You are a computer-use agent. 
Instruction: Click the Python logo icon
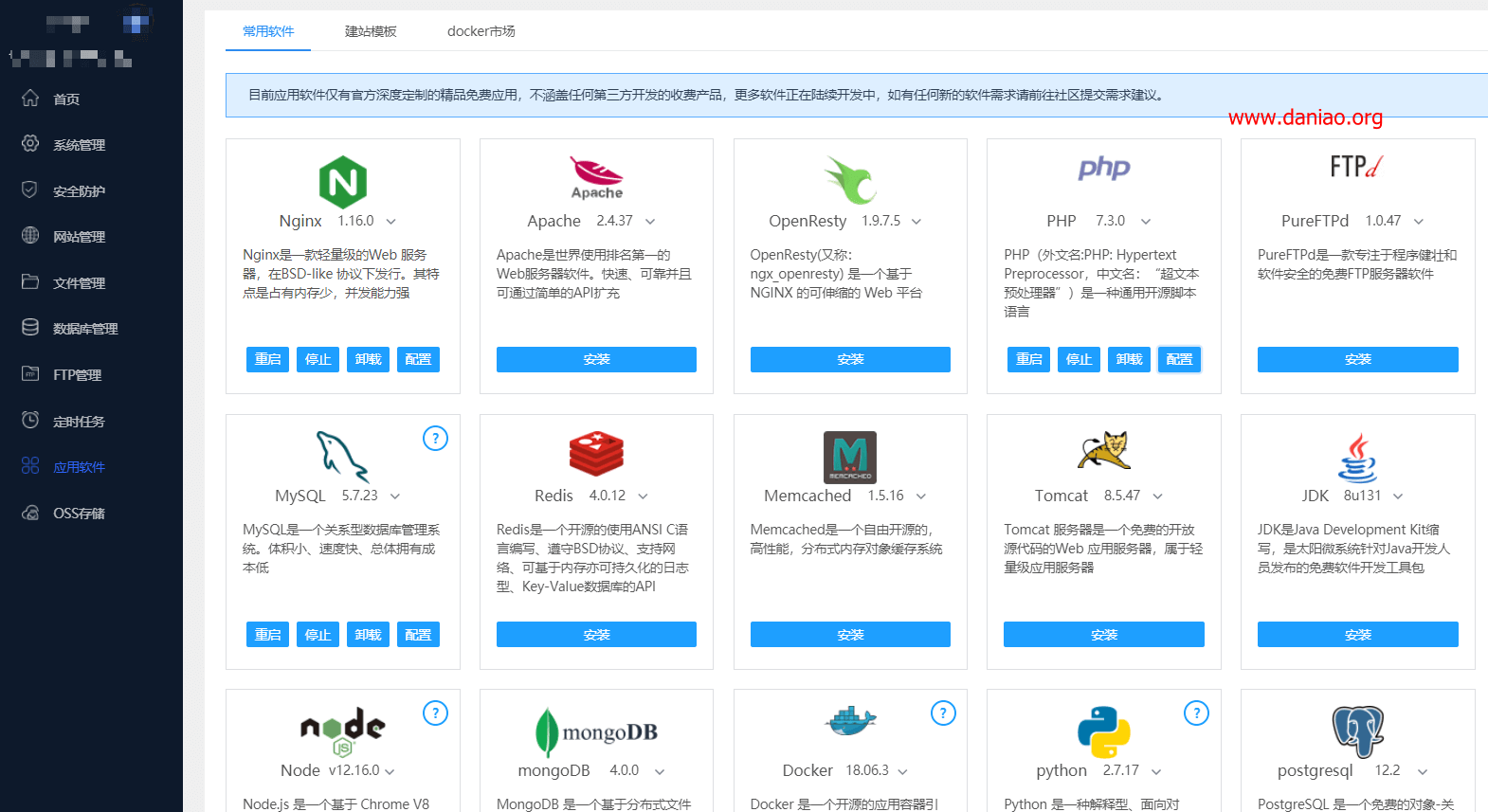(x=1104, y=731)
